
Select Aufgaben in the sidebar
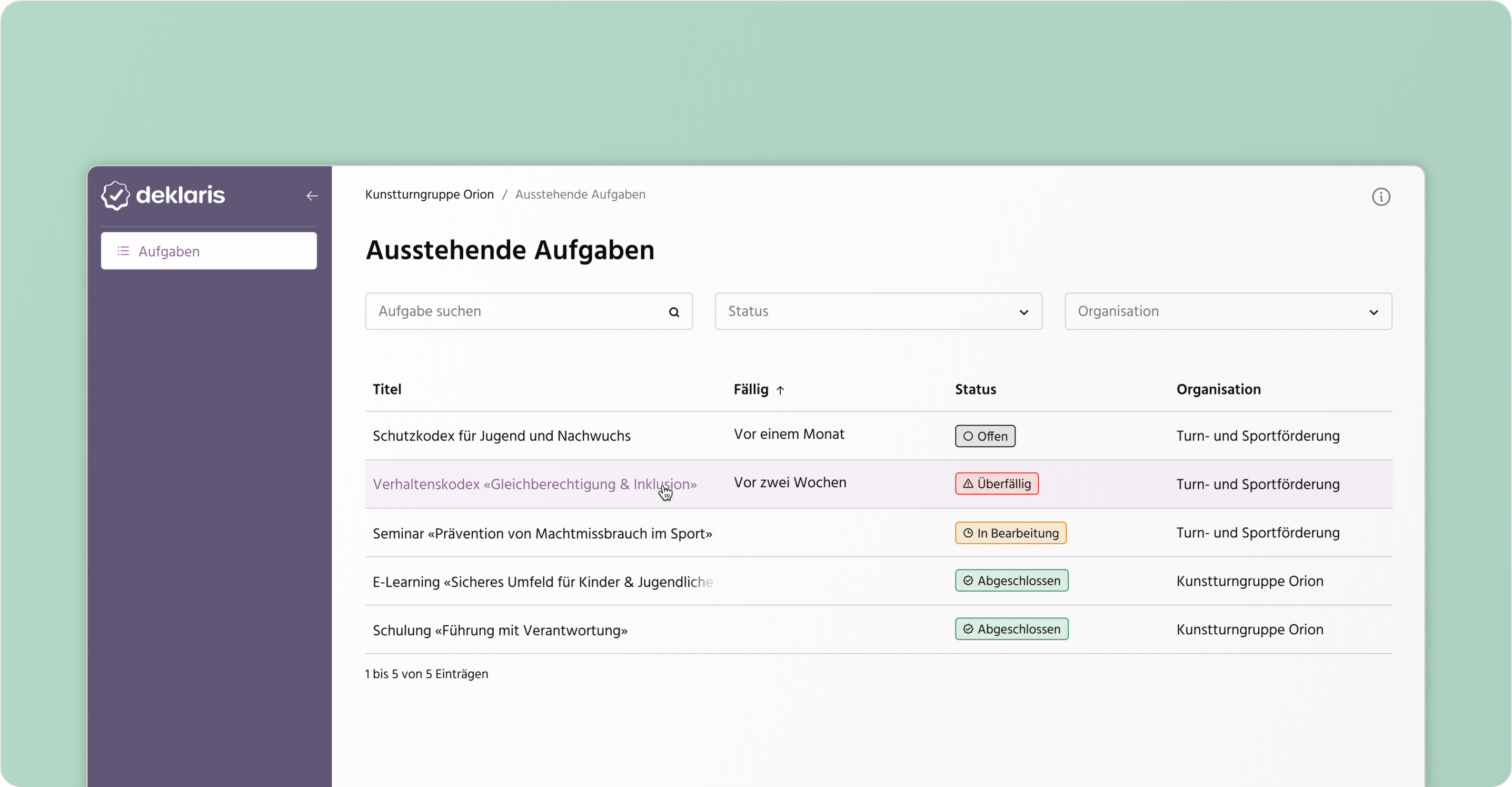pos(168,251)
